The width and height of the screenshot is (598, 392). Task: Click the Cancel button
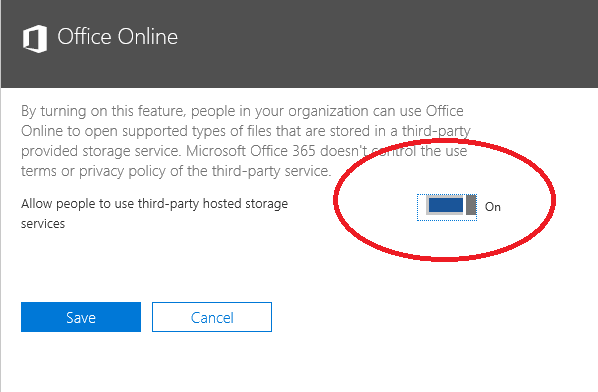[x=212, y=317]
